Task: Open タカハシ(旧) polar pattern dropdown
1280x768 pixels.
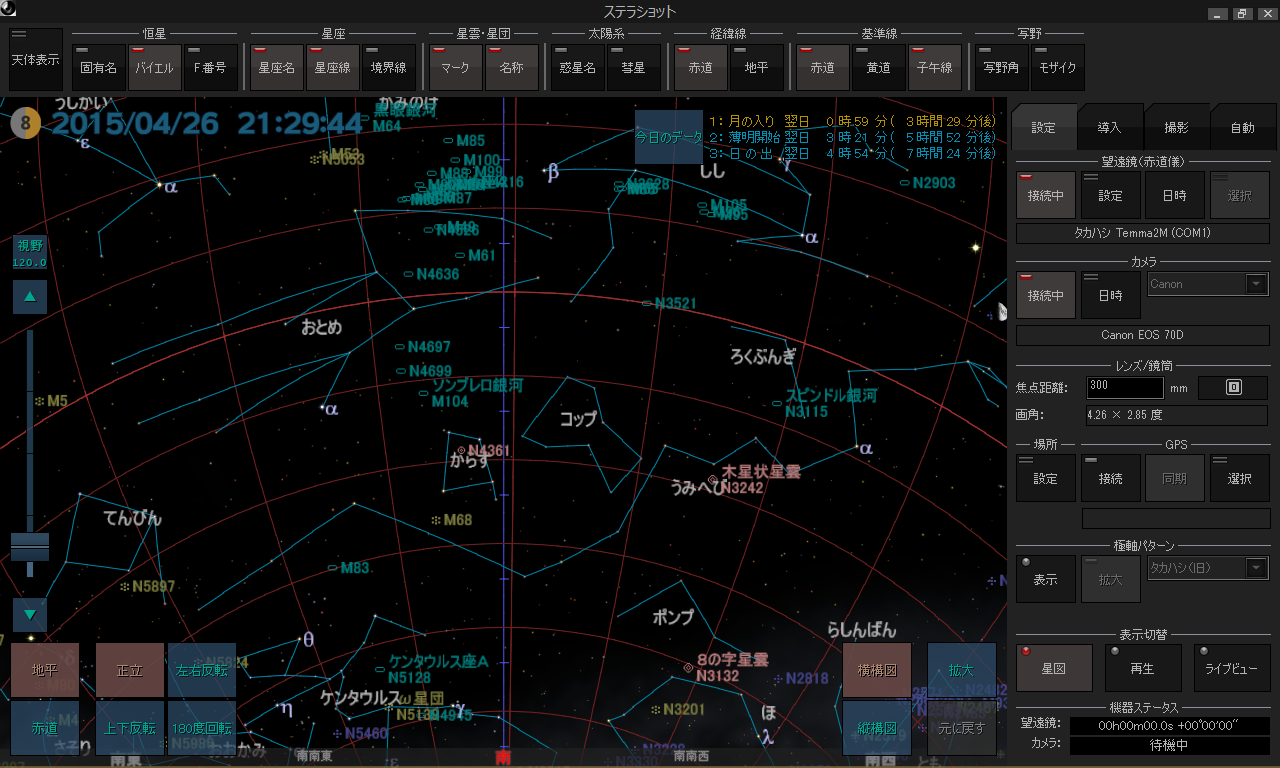Action: tap(1208, 568)
